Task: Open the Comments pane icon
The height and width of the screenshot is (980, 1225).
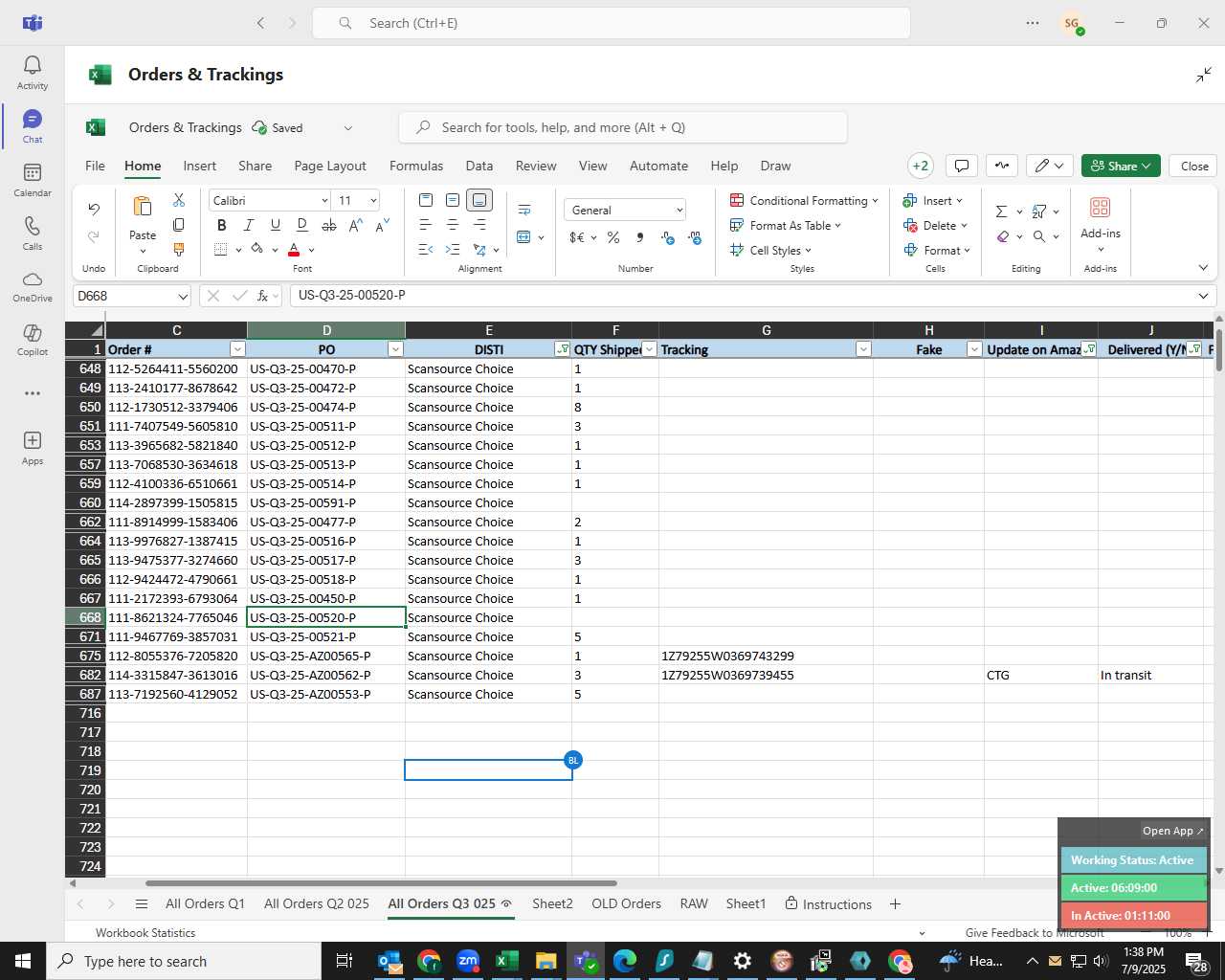Action: coord(962,166)
